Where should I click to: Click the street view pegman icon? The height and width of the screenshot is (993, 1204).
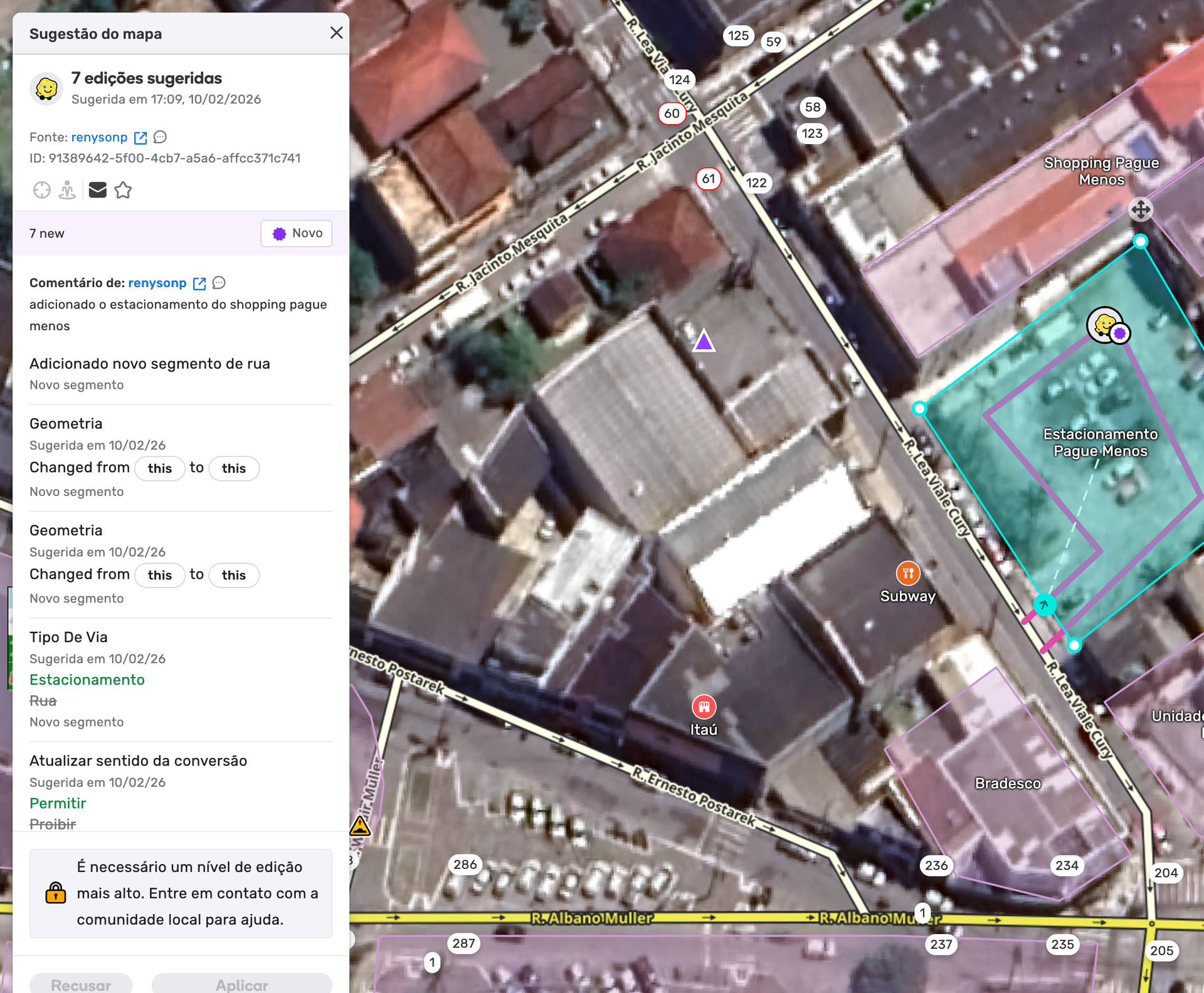[67, 190]
